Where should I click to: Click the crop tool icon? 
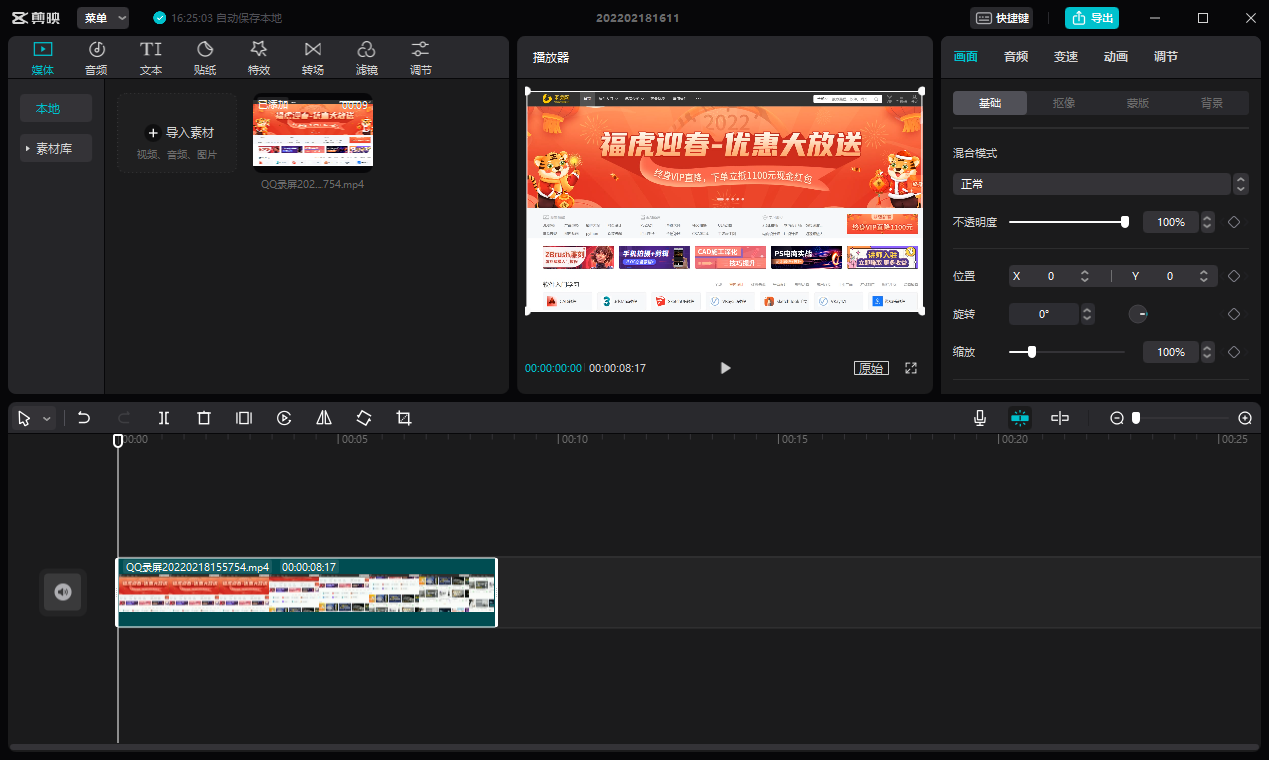point(404,418)
